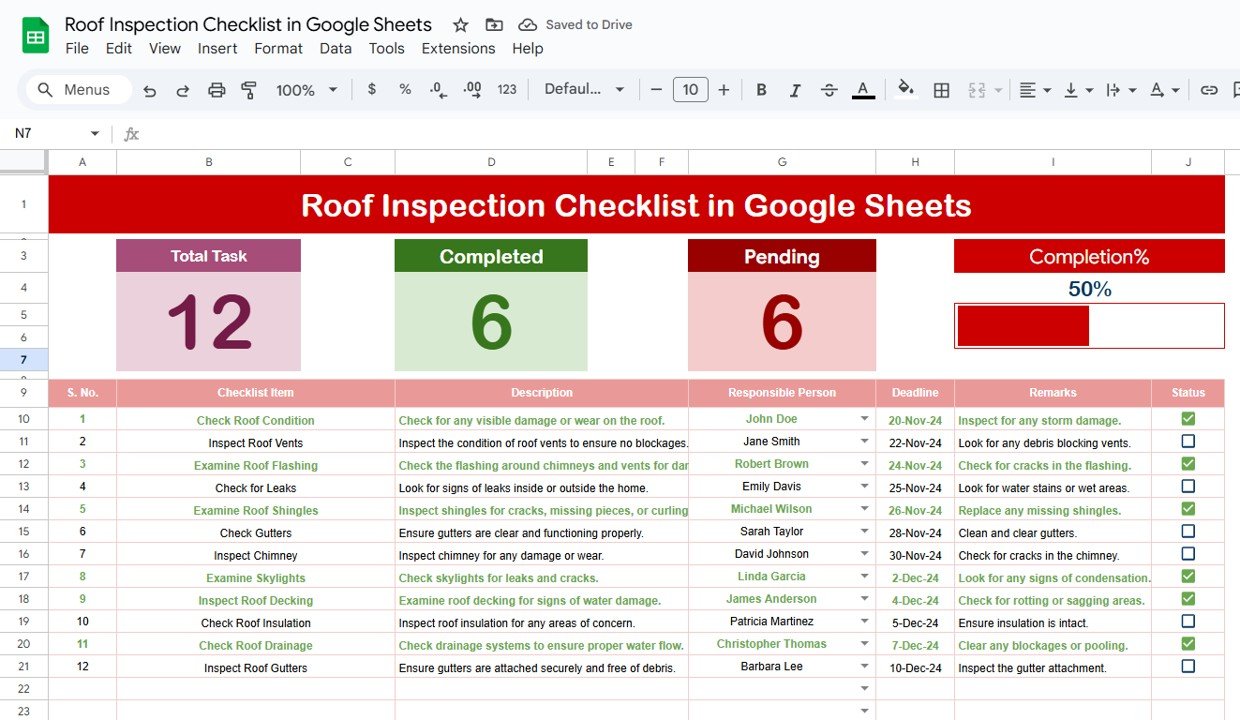This screenshot has width=1240, height=720.
Task: Open the Data menu
Action: 335,48
